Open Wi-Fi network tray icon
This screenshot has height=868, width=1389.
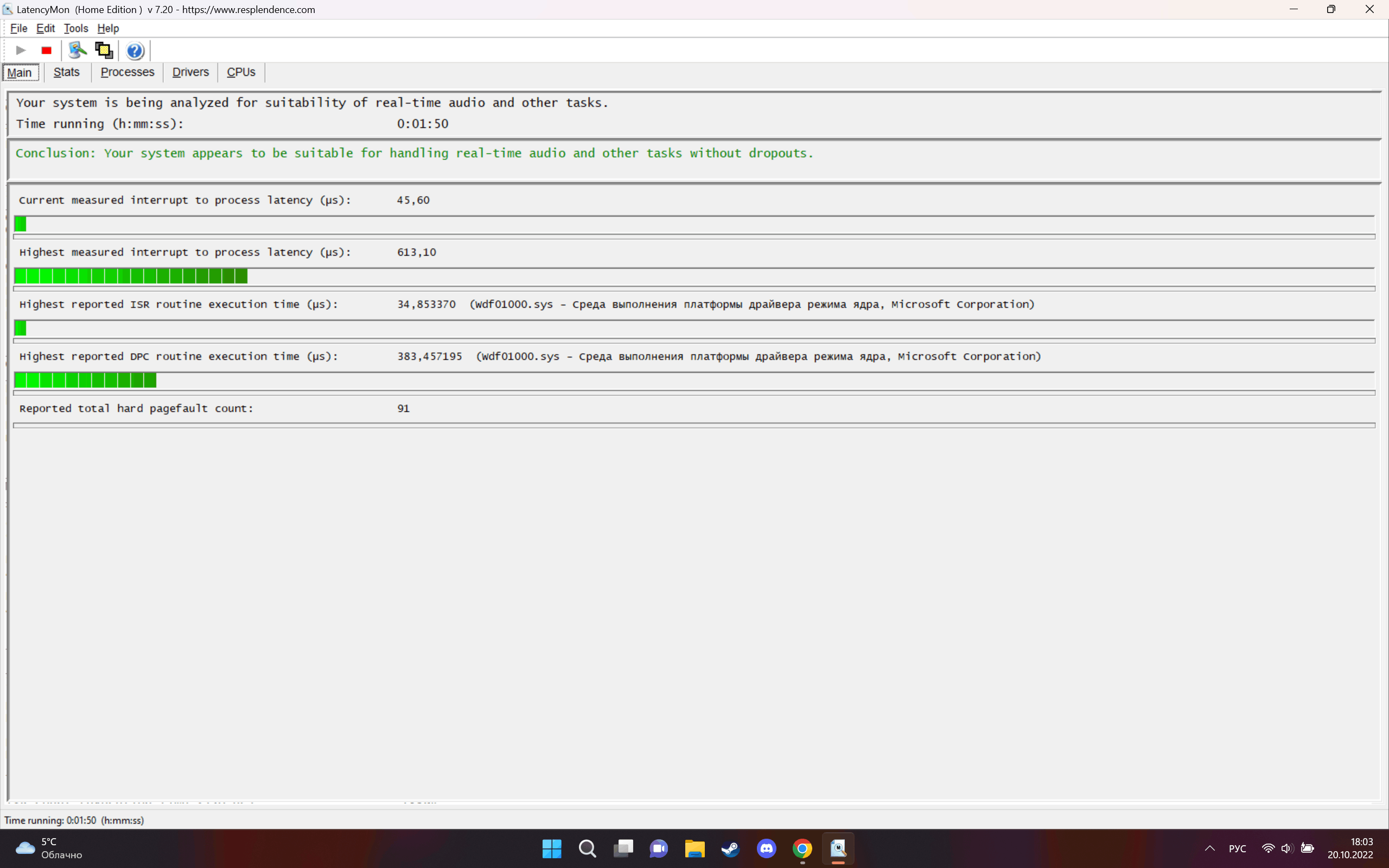coord(1268,848)
